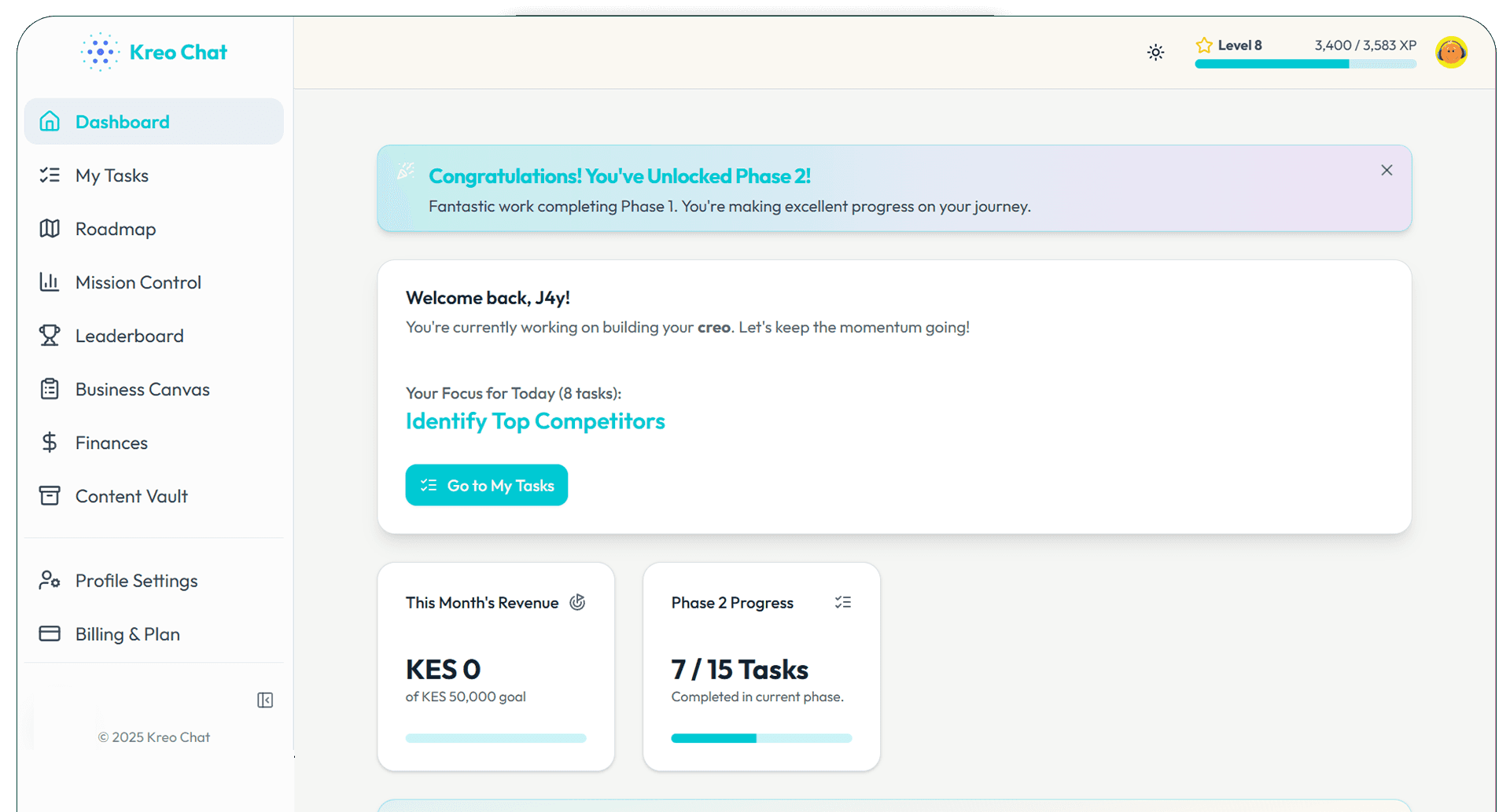Click the Content Vault archive icon
Image resolution: width=1510 pixels, height=812 pixels.
pos(50,496)
